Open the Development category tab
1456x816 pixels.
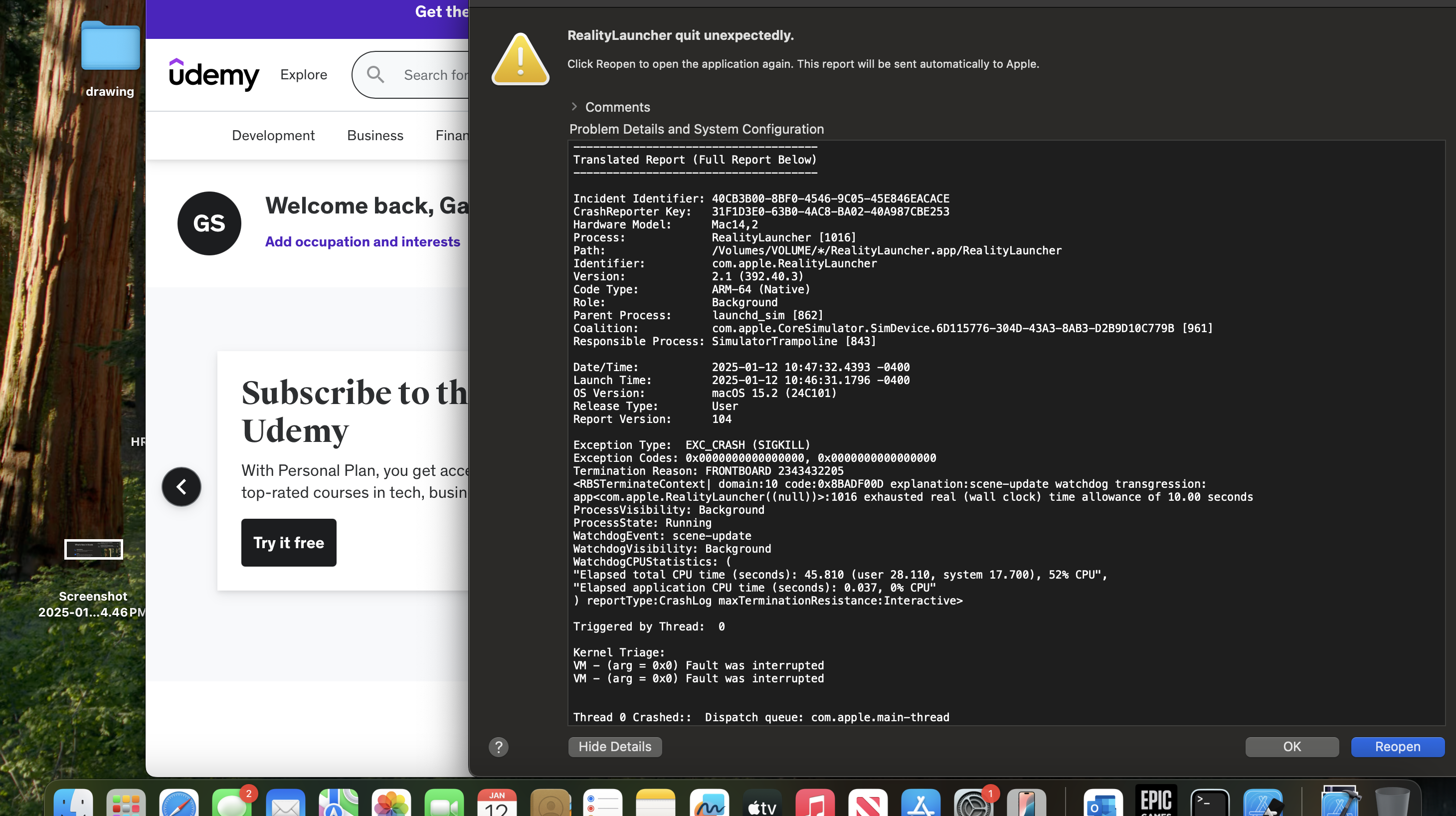273,135
